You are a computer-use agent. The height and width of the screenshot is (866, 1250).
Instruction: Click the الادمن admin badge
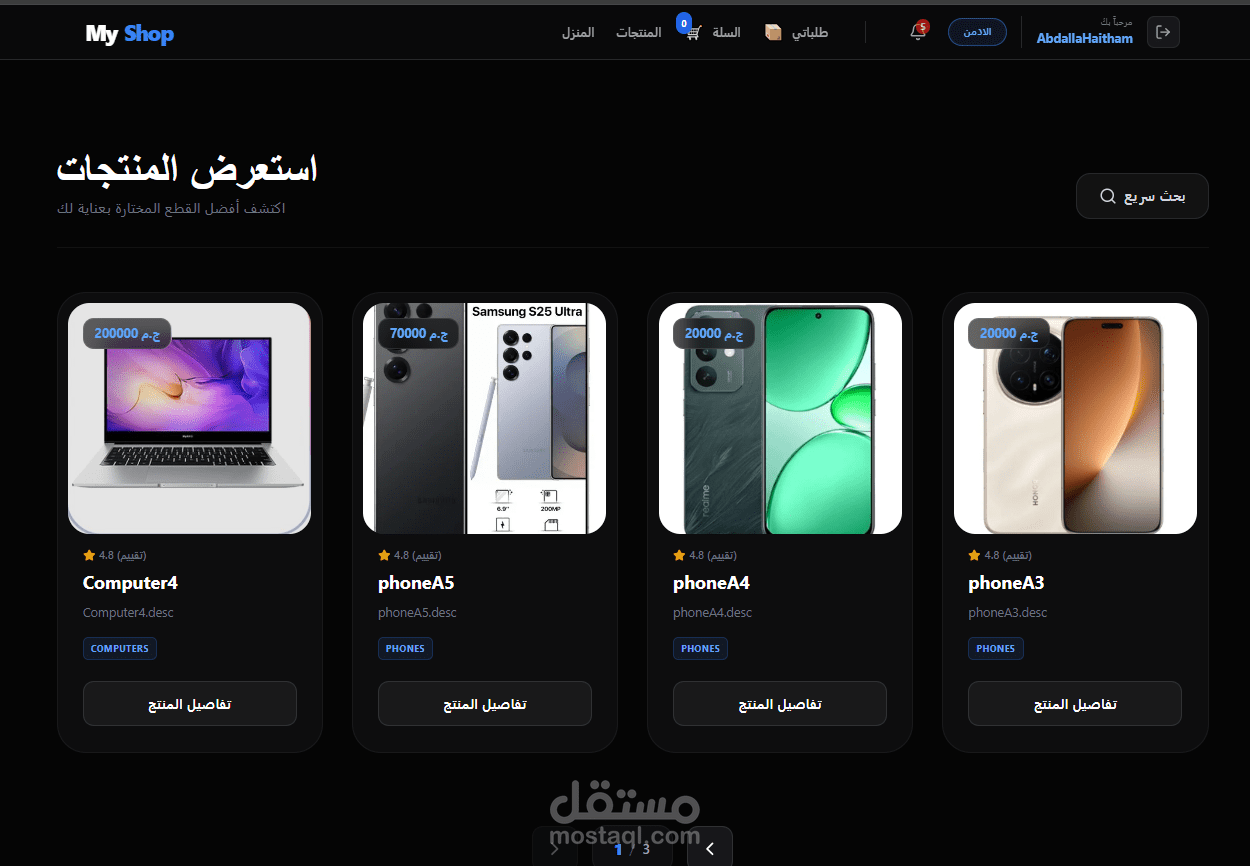(977, 32)
